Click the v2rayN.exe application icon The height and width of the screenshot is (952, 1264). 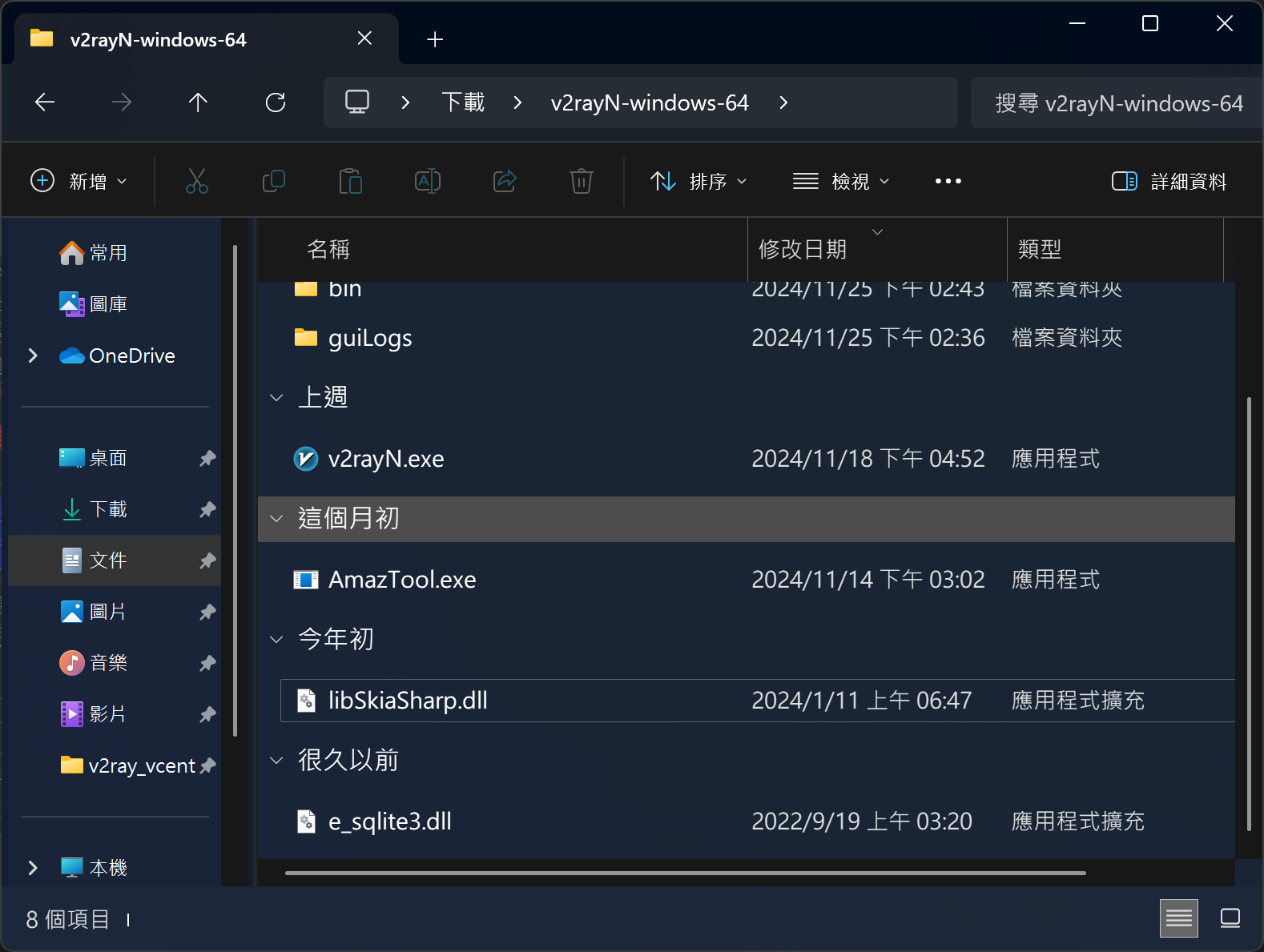coord(306,459)
